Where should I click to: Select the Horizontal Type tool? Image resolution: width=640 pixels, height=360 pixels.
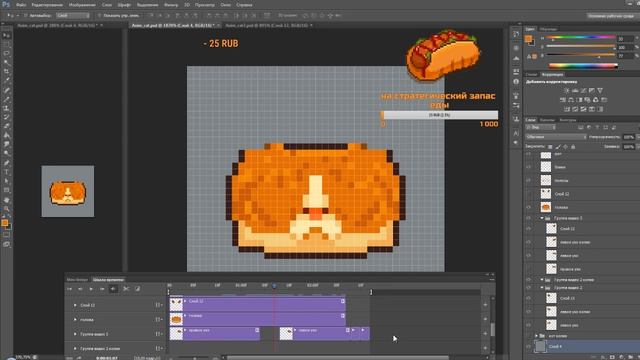click(x=7, y=172)
